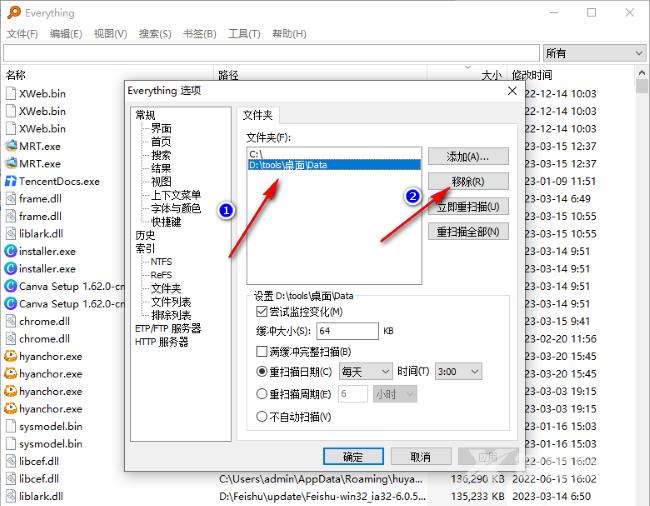
Task: Open 视图(V) menu
Action: (110, 34)
